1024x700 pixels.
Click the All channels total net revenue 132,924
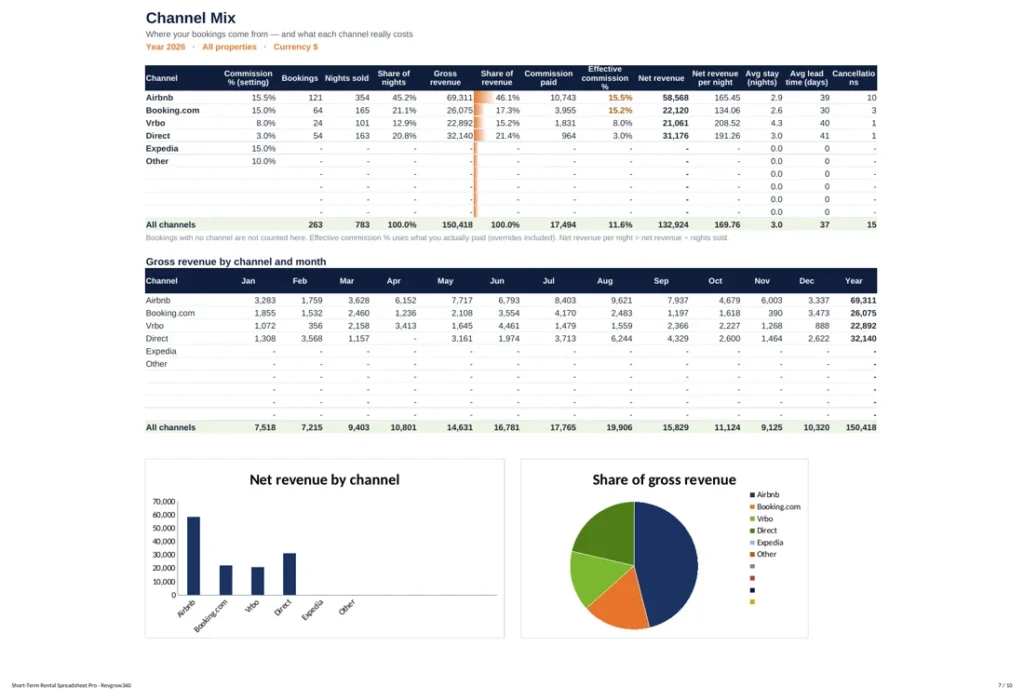click(673, 225)
